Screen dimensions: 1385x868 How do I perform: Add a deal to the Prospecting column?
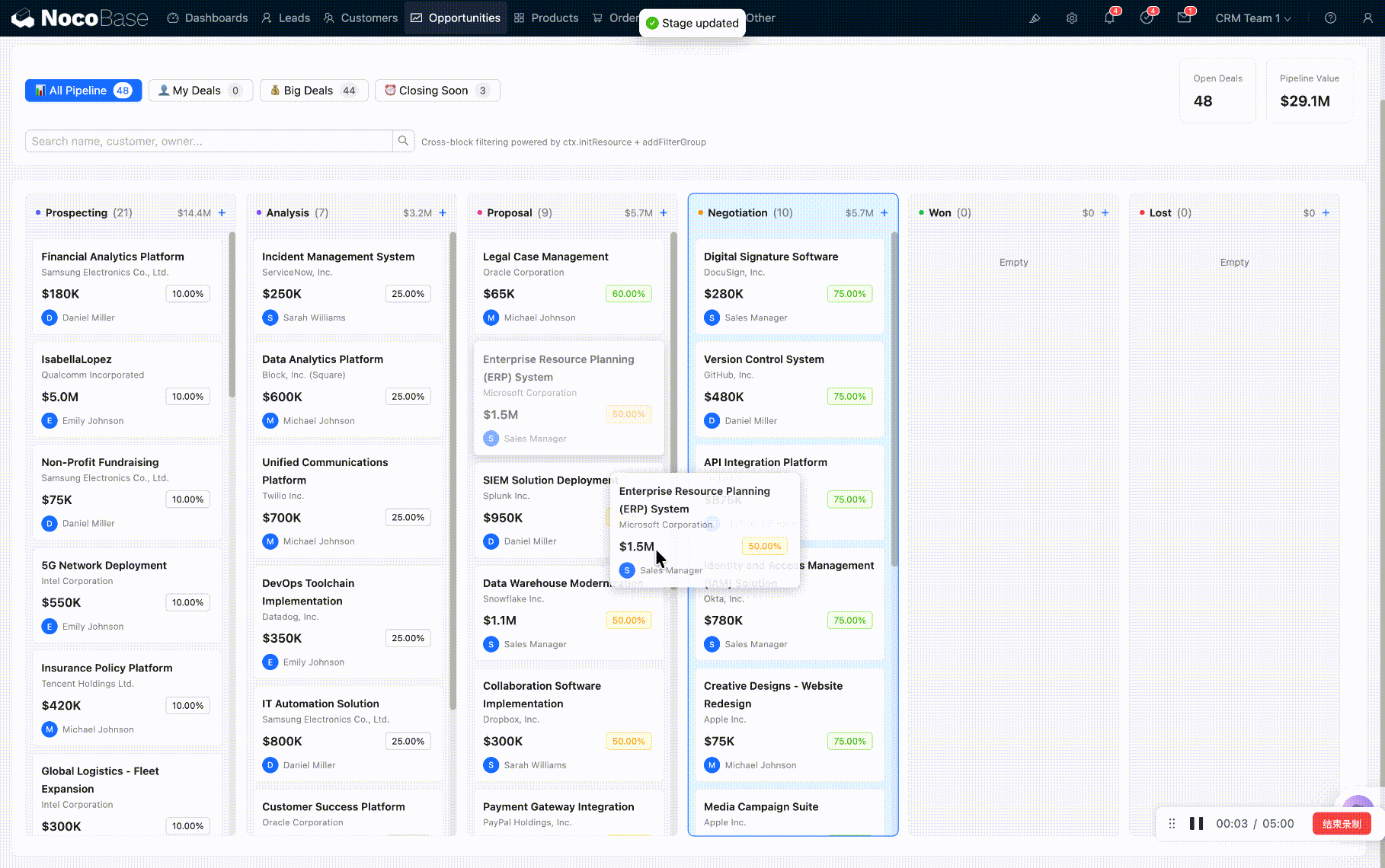222,213
